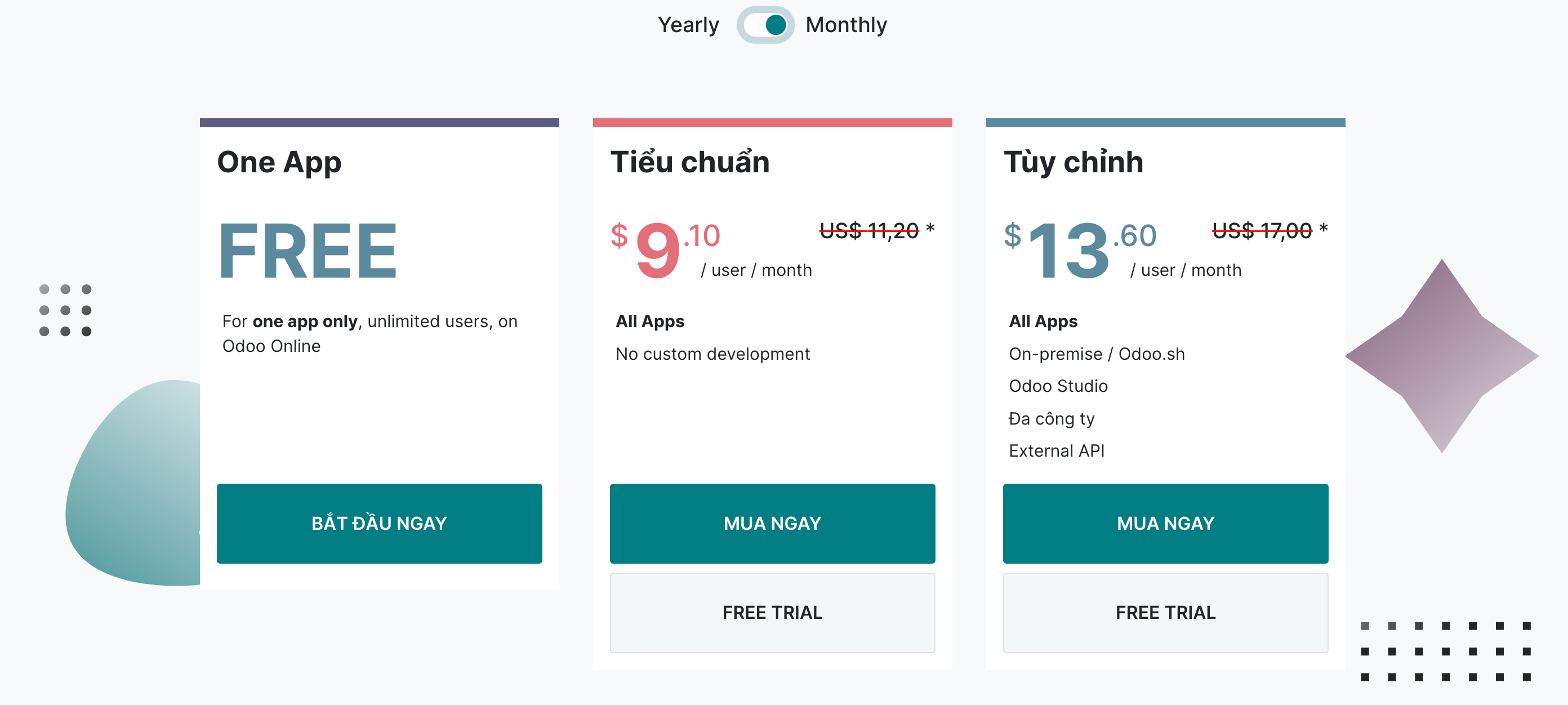Select the Monthly billing label
1568x705 pixels.
(x=846, y=25)
